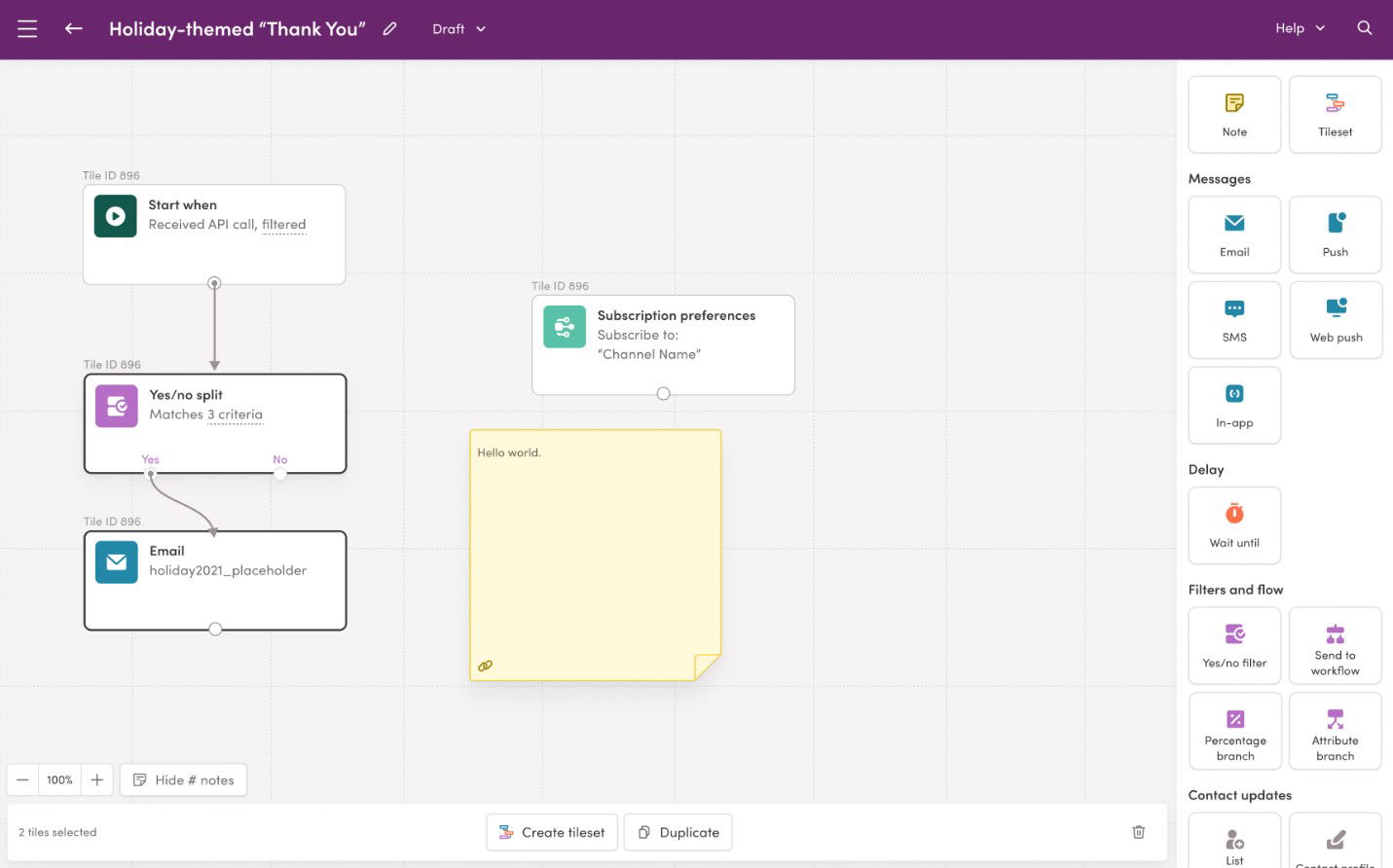Click the No branch output on the split
Image resolution: width=1393 pixels, height=868 pixels.
[279, 473]
